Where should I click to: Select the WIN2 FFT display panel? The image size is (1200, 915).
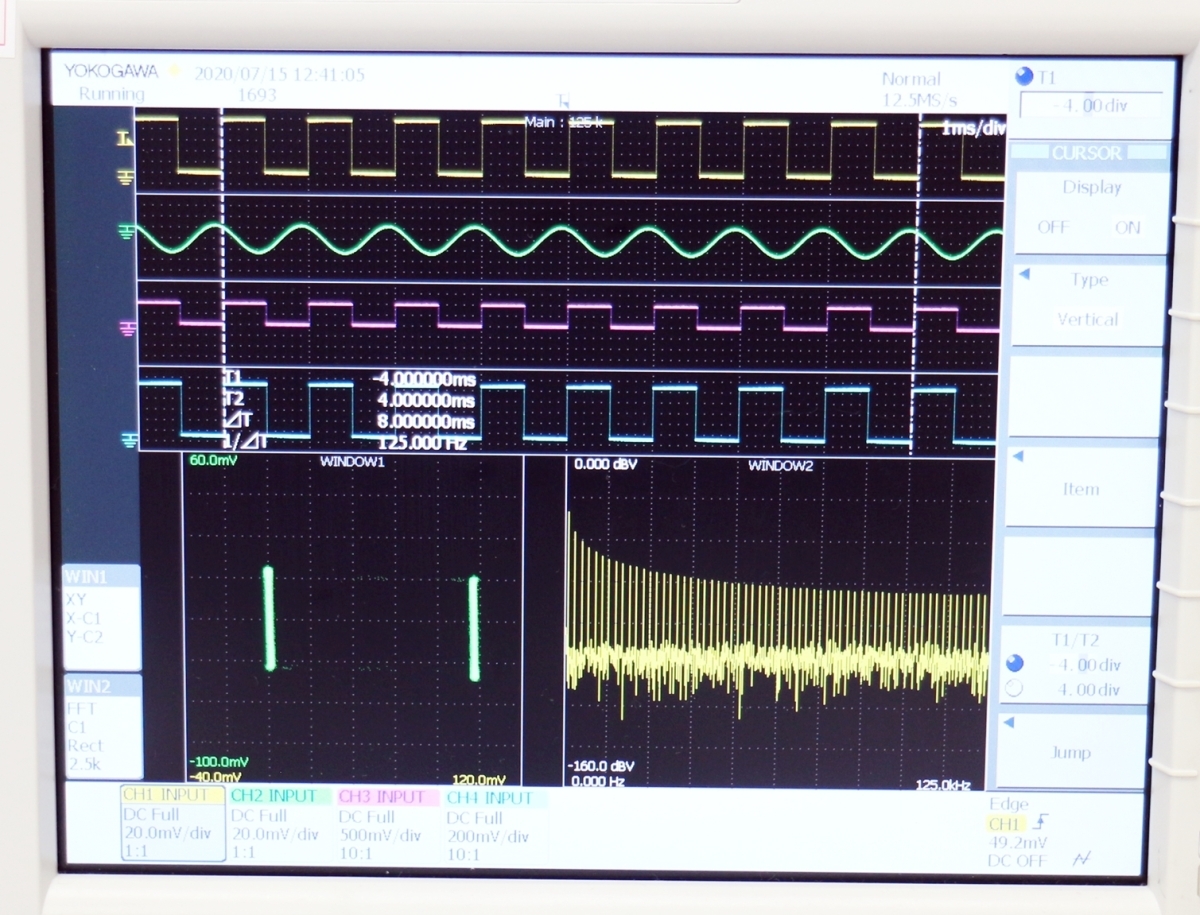(102, 726)
